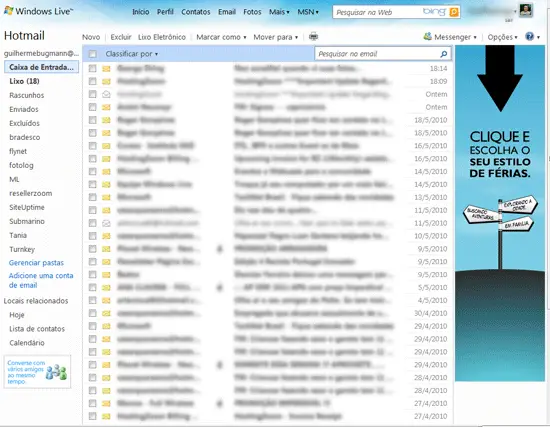Click envelope icon of 4/5/2010 message
Screen dimensions: 550x427
pos(106,301)
